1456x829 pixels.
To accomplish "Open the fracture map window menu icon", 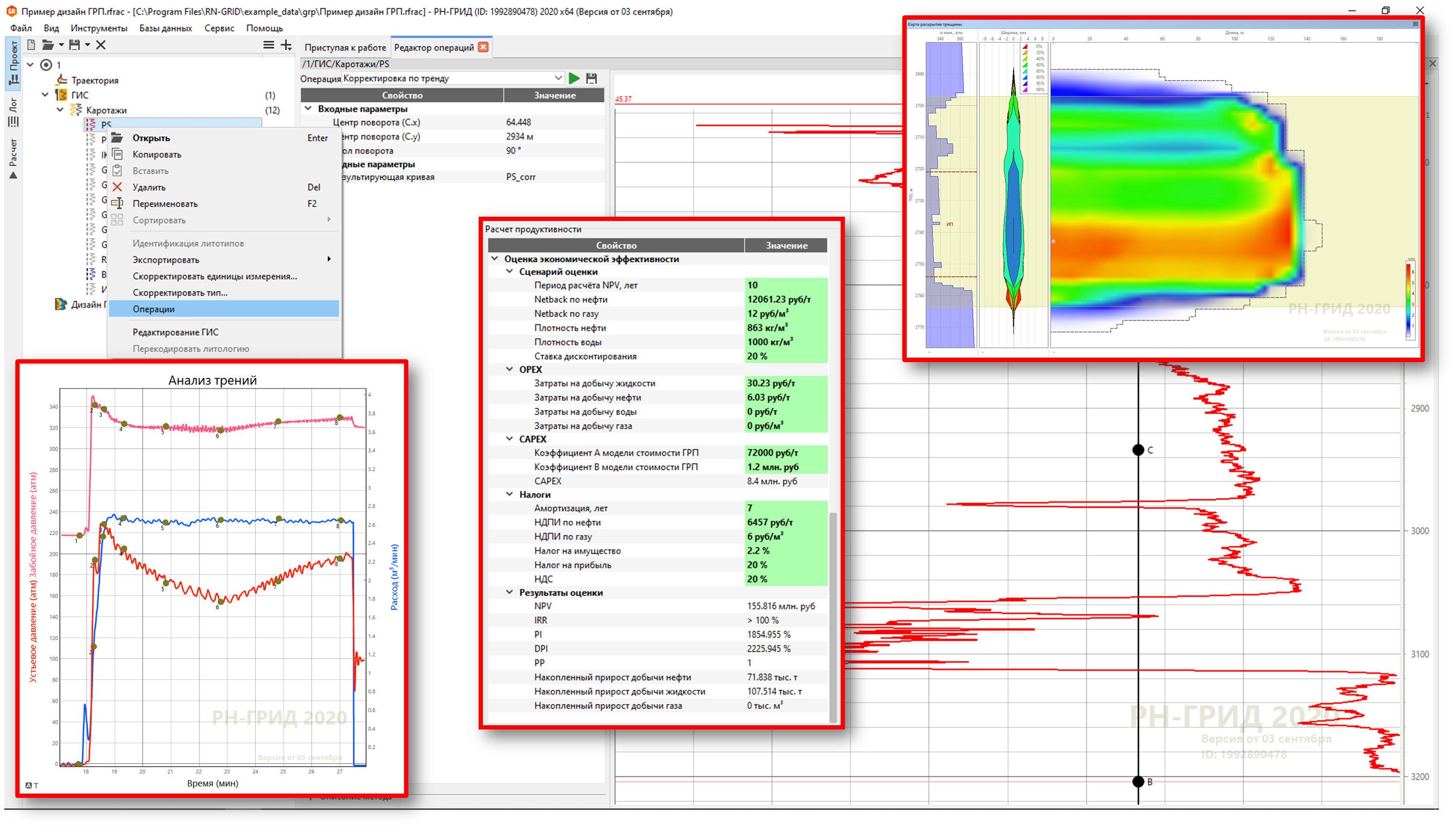I will click(1415, 24).
